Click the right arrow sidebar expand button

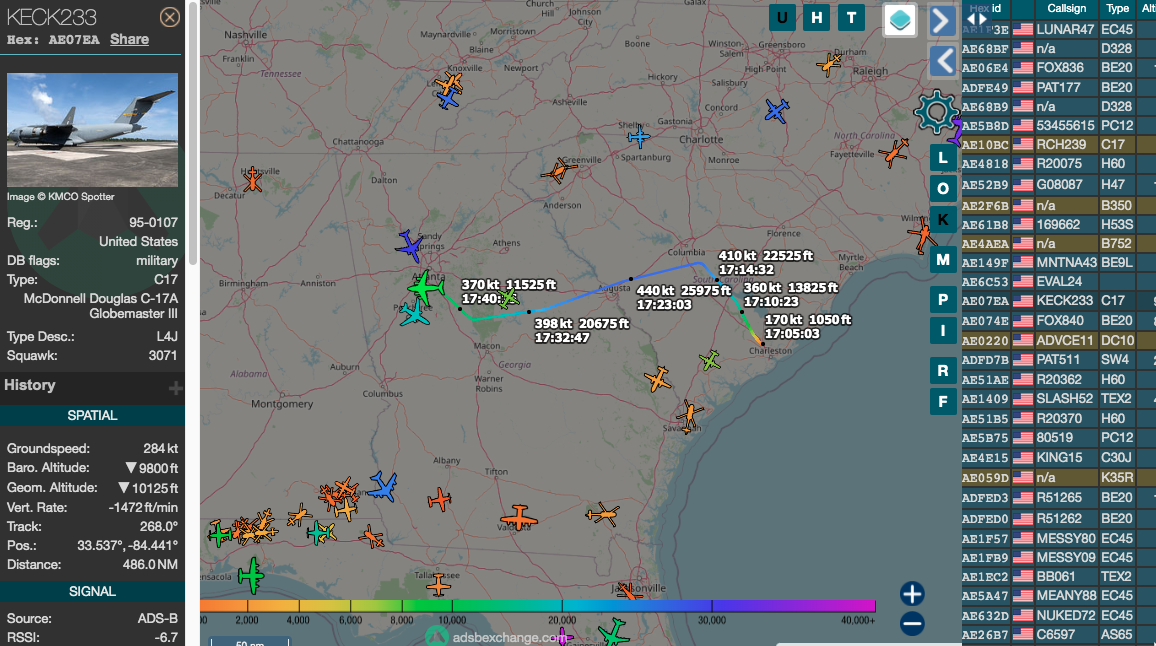tap(941, 21)
